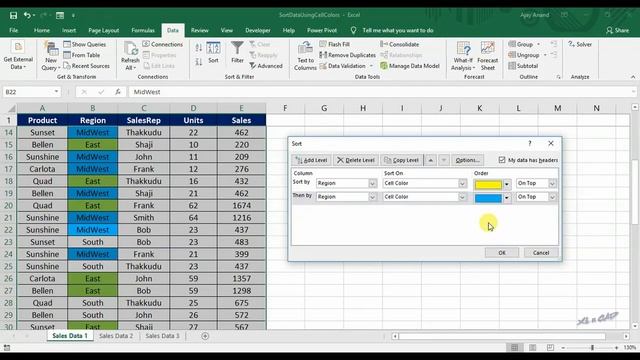Open Data Validation
640x360 pixels.
point(343,66)
